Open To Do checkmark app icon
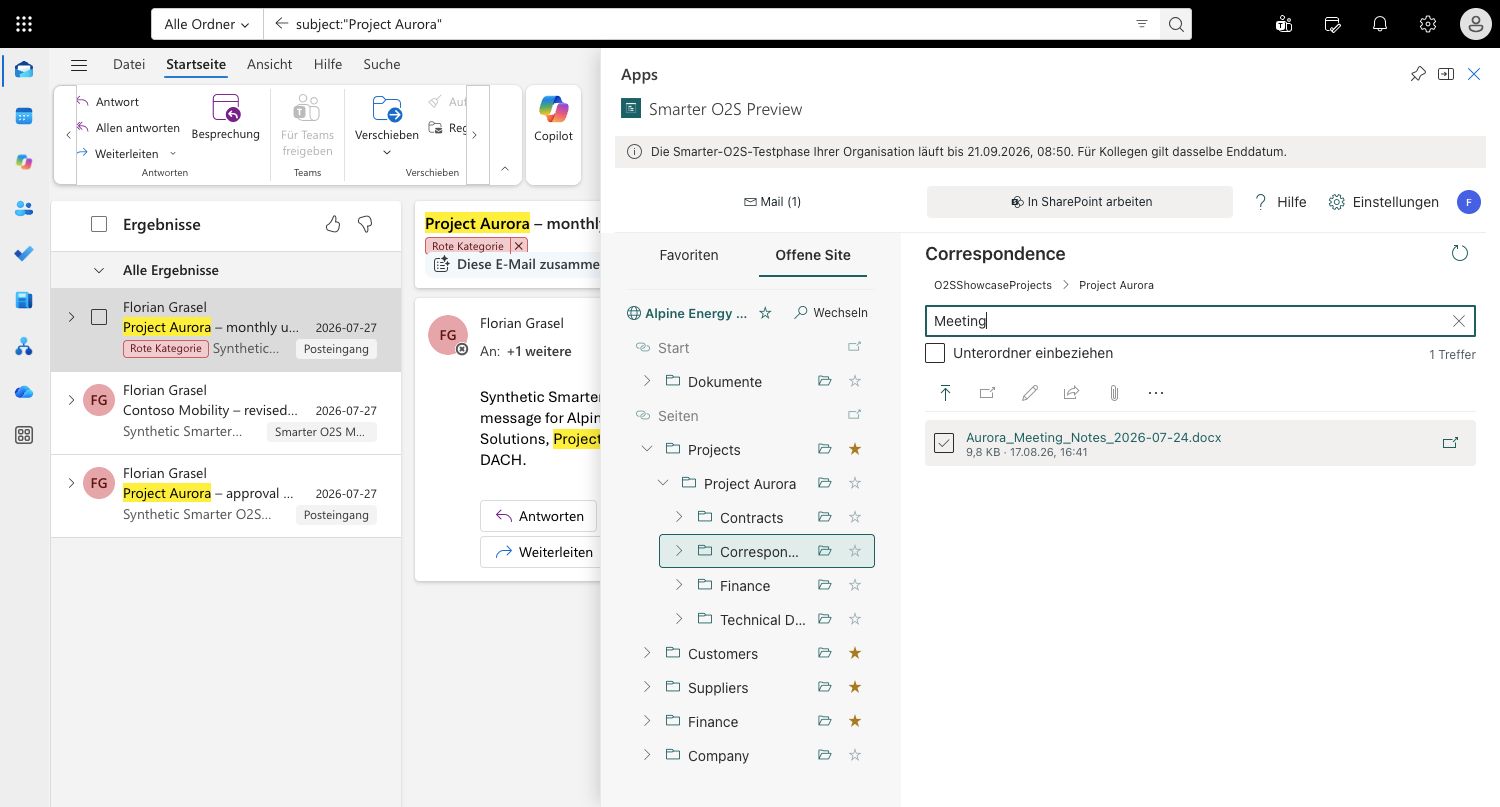This screenshot has width=1500, height=807. [x=24, y=254]
